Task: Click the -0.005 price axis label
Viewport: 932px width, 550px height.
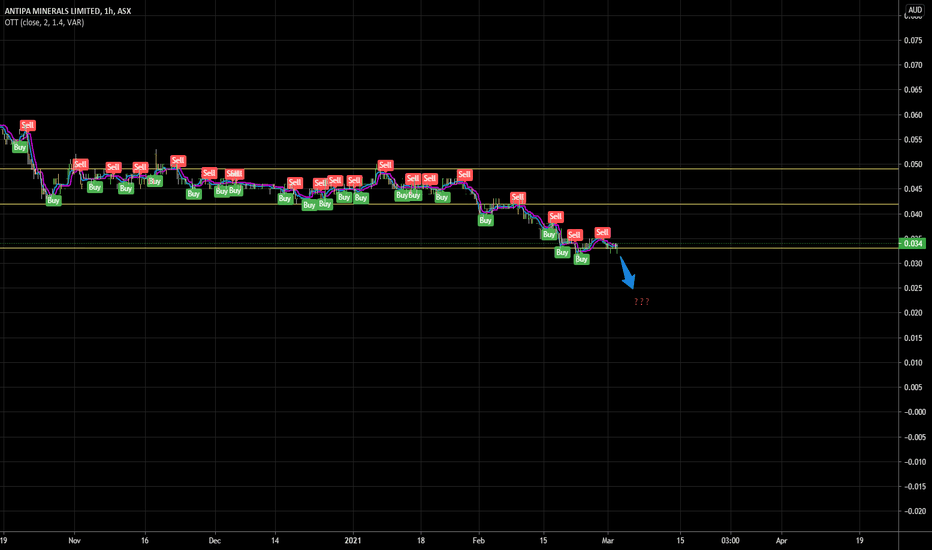Action: tap(914, 437)
